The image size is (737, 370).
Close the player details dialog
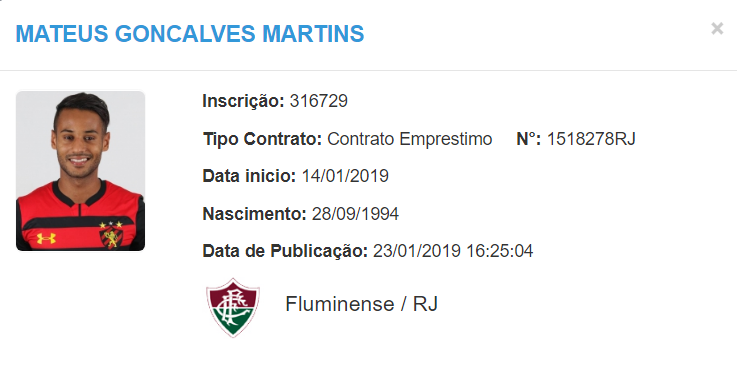(717, 29)
